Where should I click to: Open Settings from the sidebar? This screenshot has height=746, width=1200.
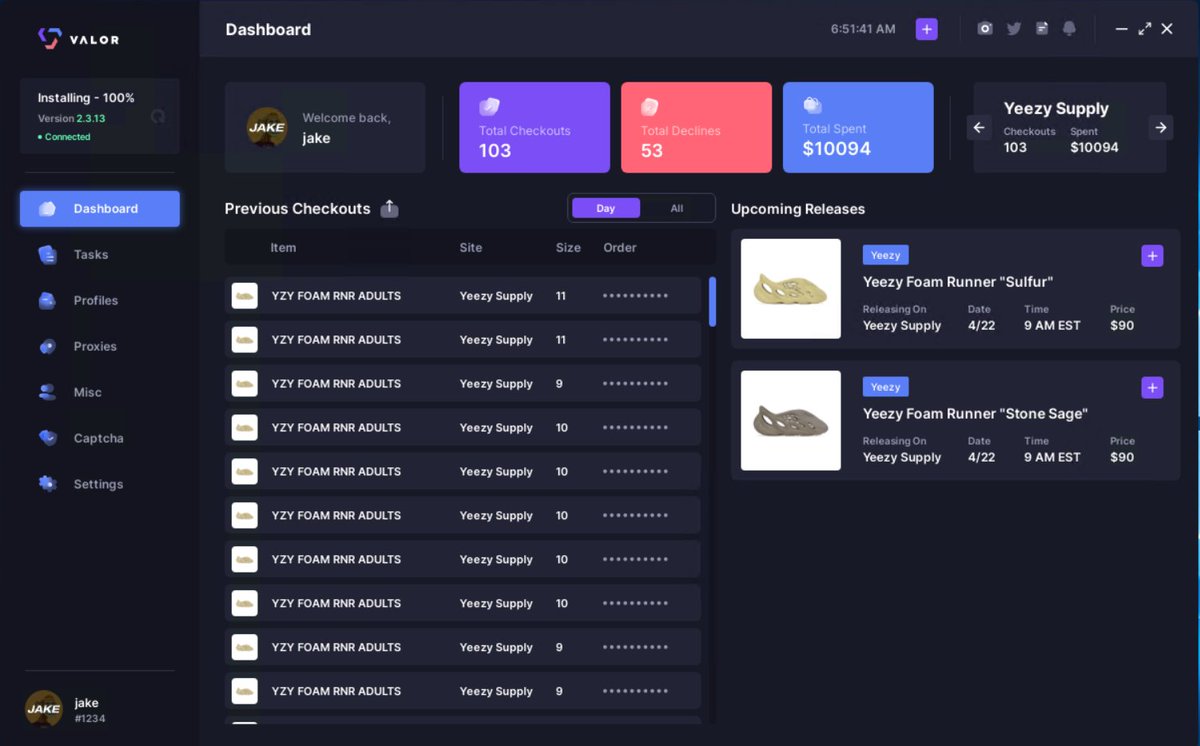(x=98, y=485)
